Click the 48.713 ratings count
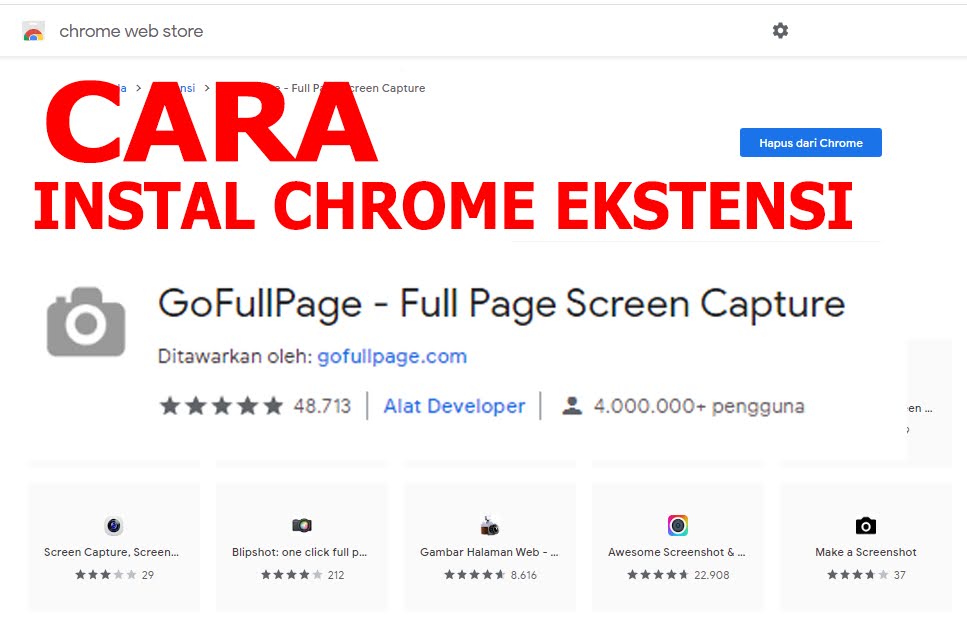This screenshot has height=621, width=967. [322, 406]
